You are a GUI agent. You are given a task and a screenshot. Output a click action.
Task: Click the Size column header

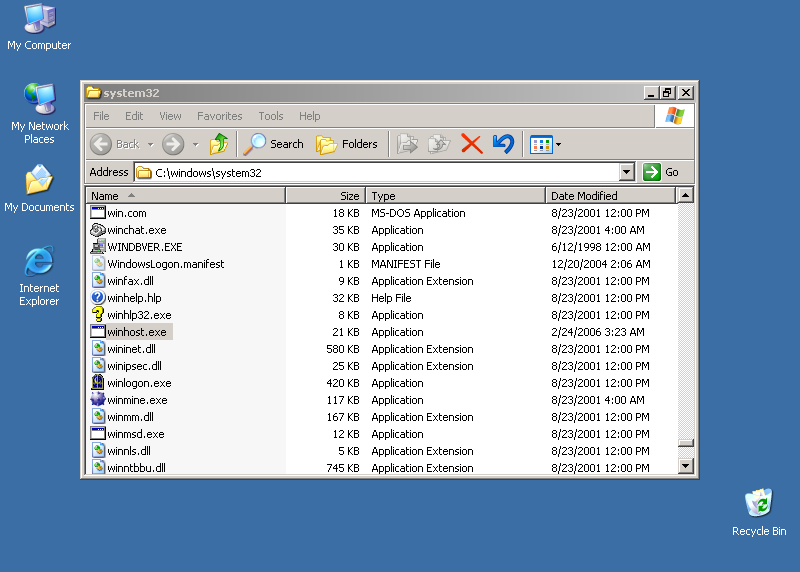coord(326,196)
